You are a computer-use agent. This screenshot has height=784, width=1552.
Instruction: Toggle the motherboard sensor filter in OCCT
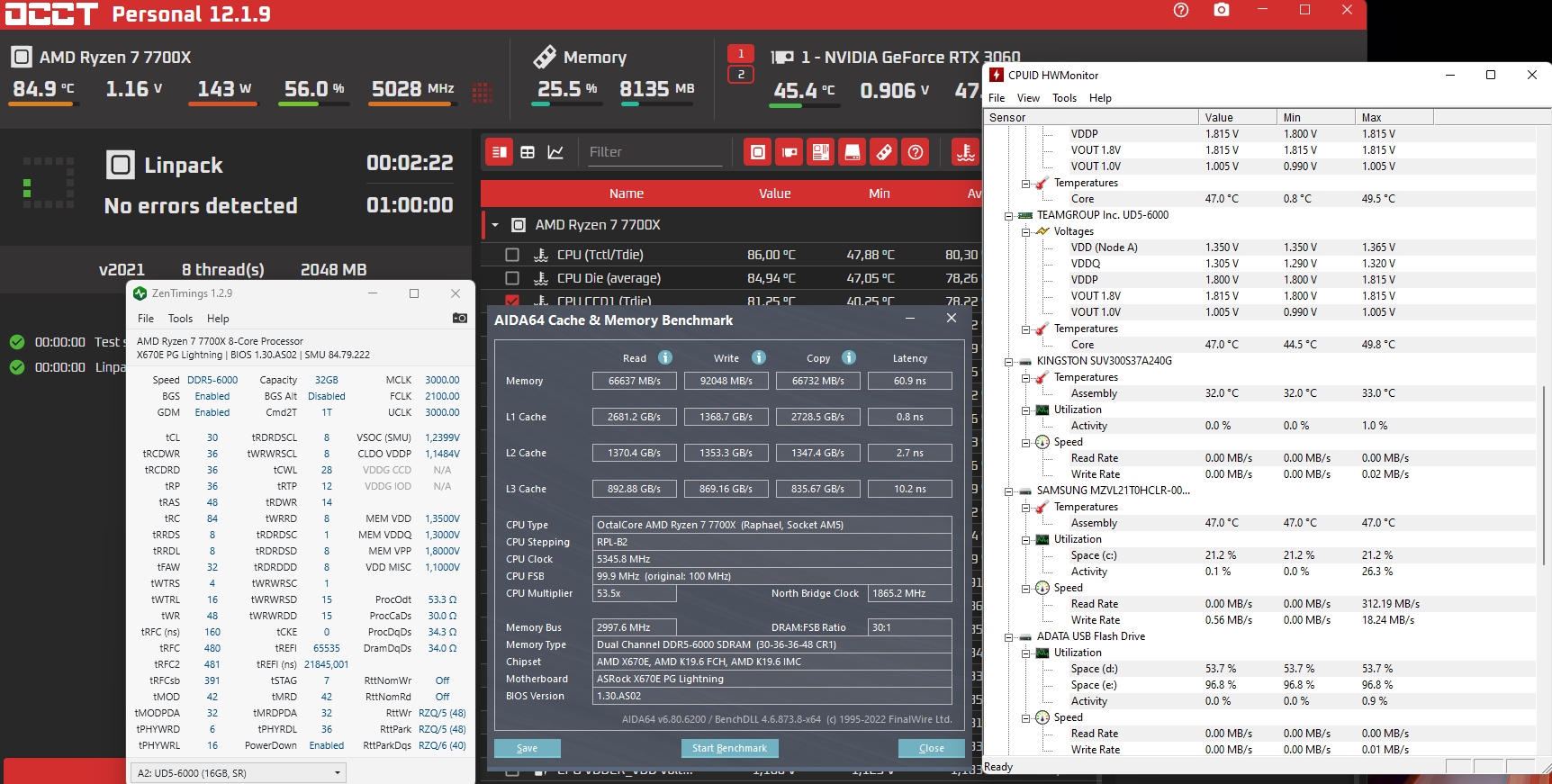point(821,152)
